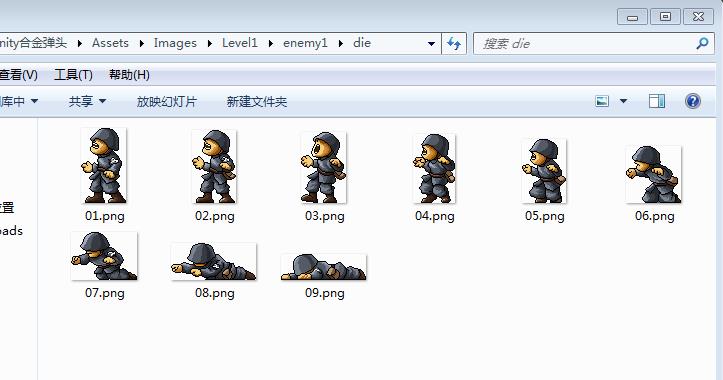Open the 库中 include-in-library dropdown
723x380 pixels.
[x=19, y=101]
